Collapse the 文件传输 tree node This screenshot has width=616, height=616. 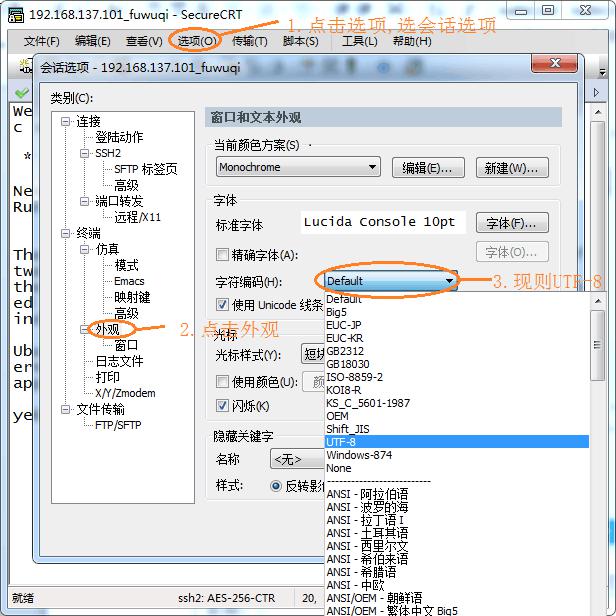coord(66,409)
